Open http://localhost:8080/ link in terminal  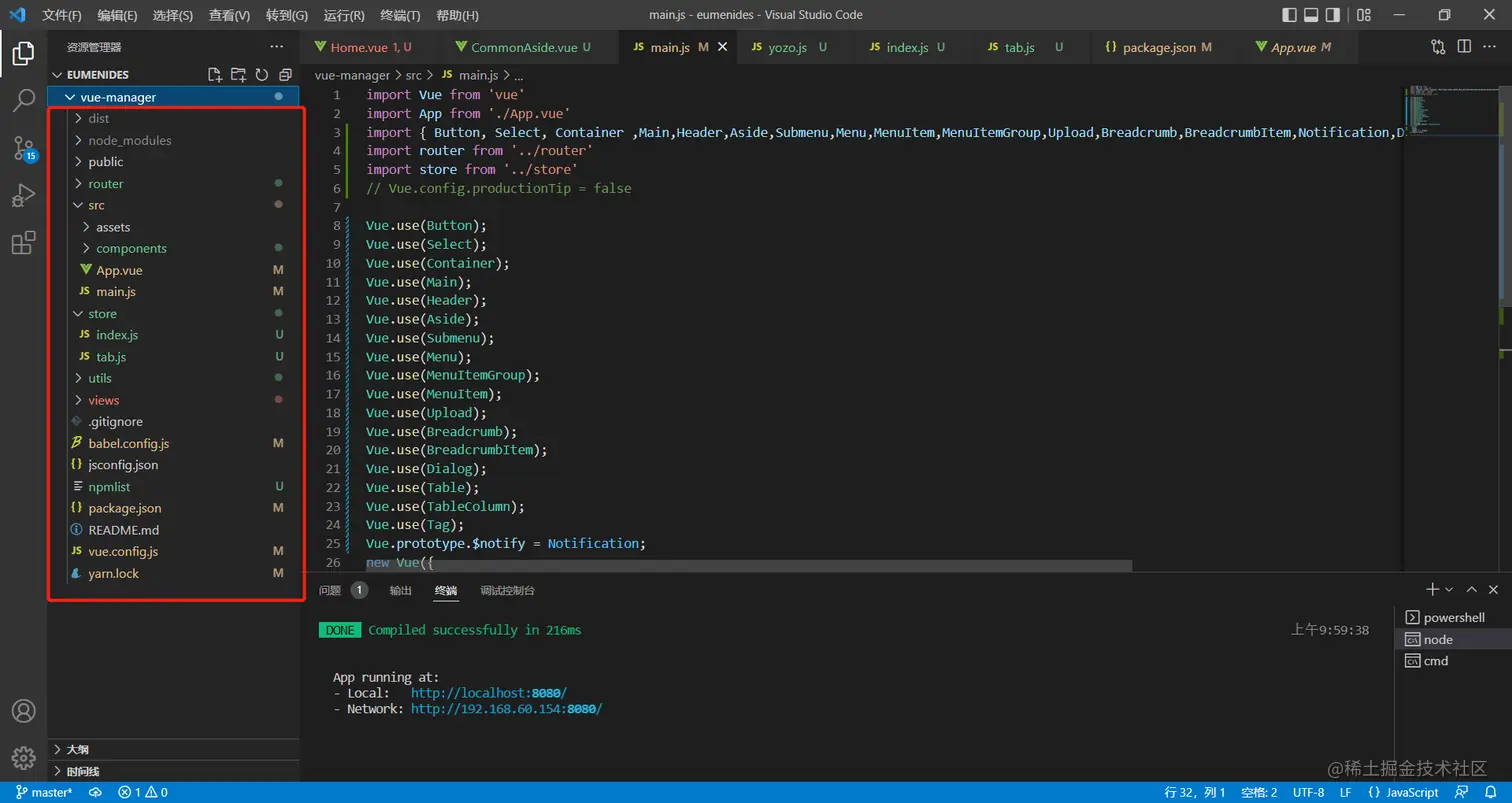[489, 693]
